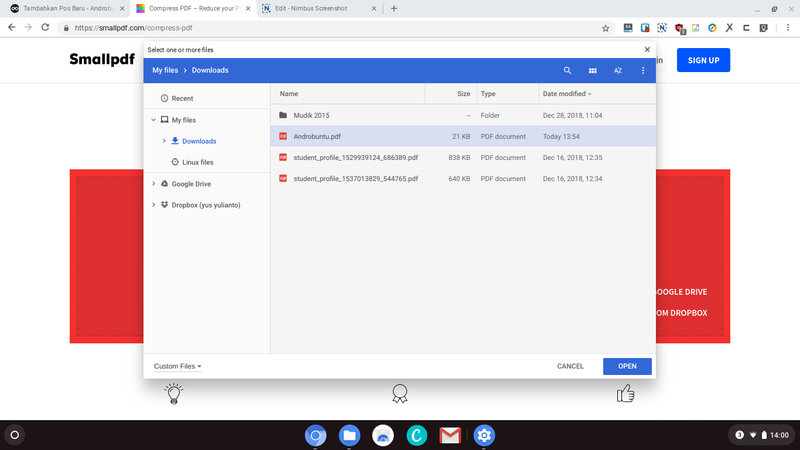Select Recent in the sidebar
Image resolution: width=800 pixels, height=450 pixels.
(x=182, y=98)
